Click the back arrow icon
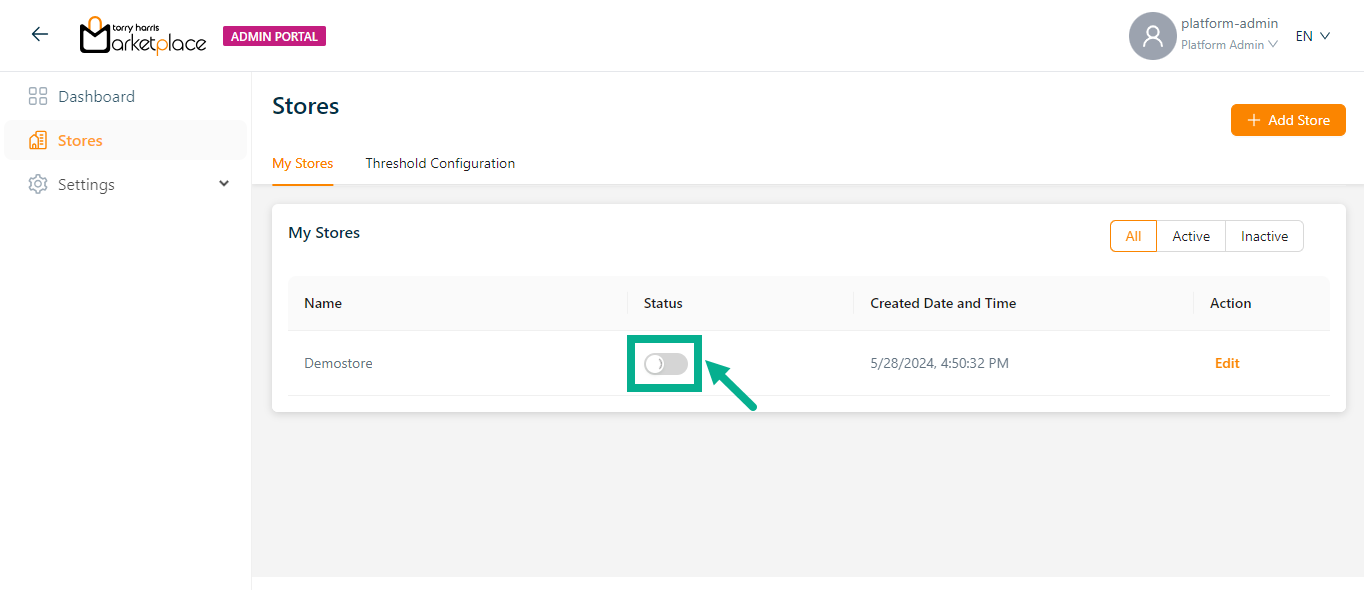 [39, 35]
